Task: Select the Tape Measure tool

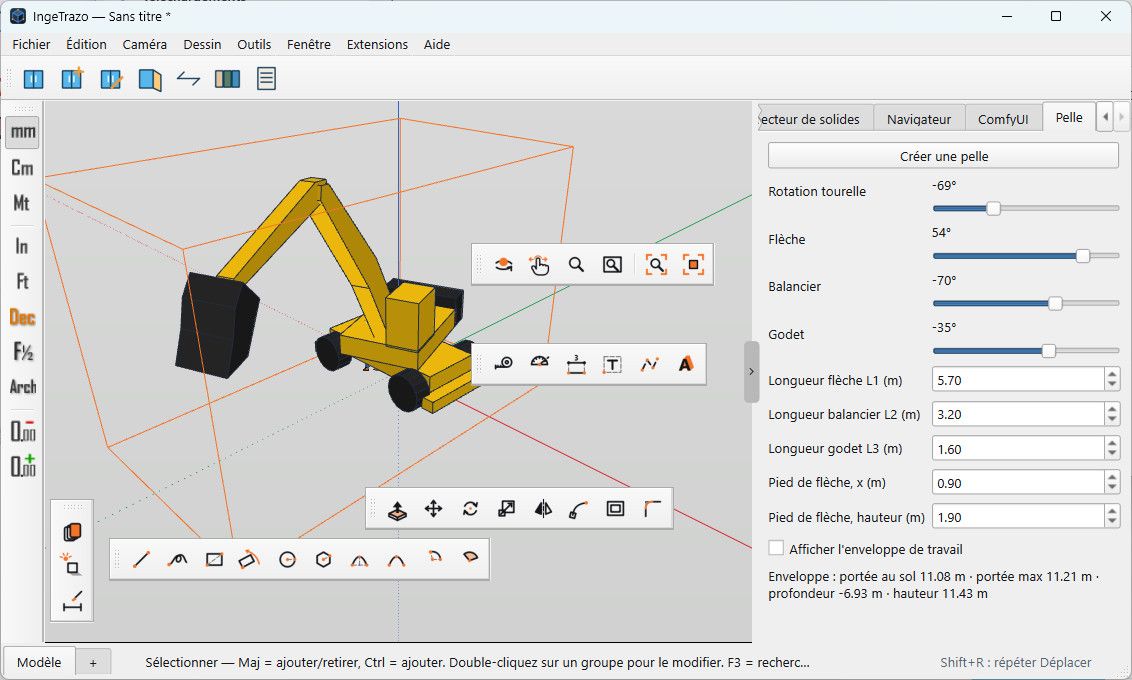Action: (x=503, y=364)
